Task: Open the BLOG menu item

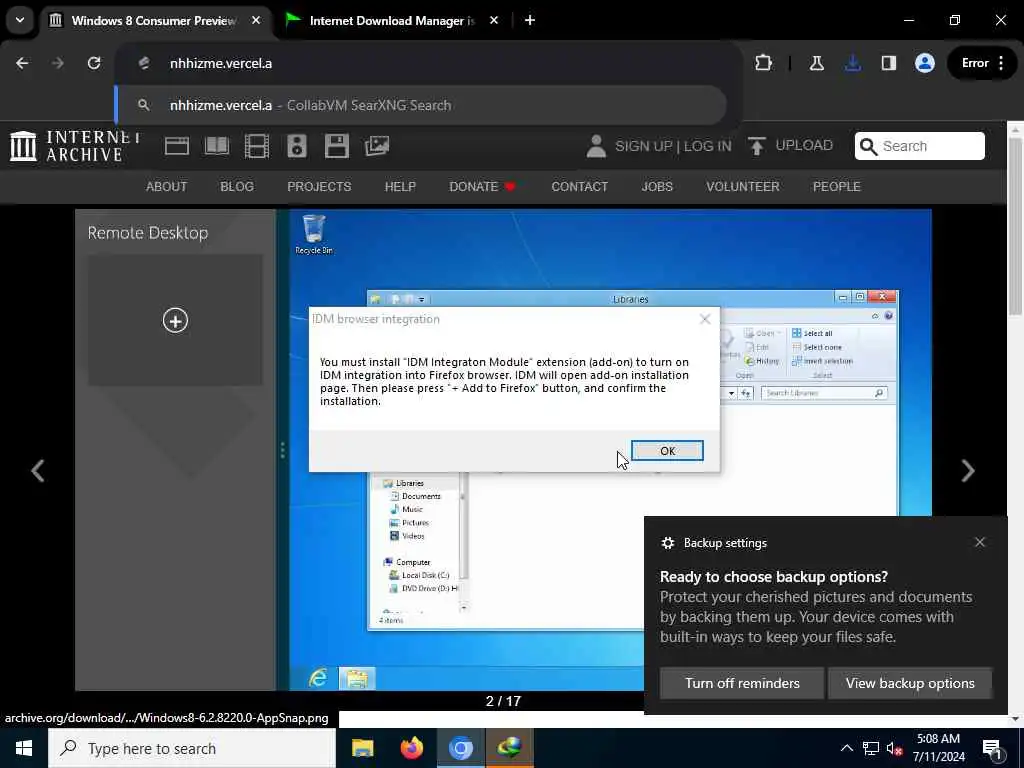Action: pyautogui.click(x=237, y=187)
